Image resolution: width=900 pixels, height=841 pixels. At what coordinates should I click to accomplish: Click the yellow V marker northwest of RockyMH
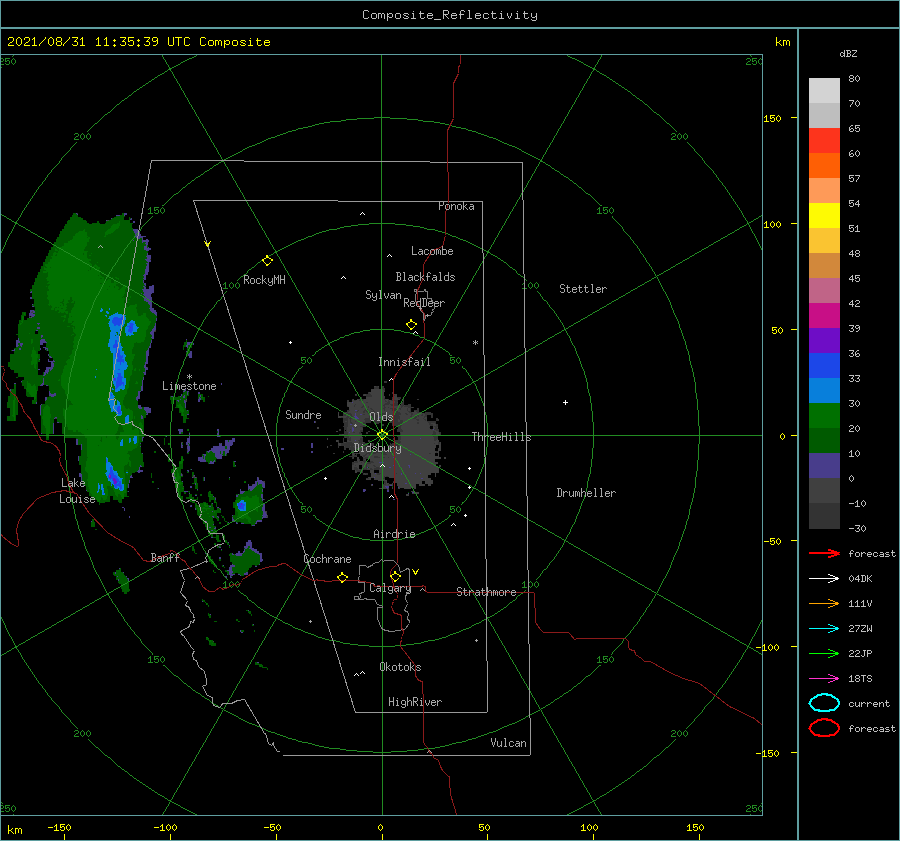click(x=208, y=244)
